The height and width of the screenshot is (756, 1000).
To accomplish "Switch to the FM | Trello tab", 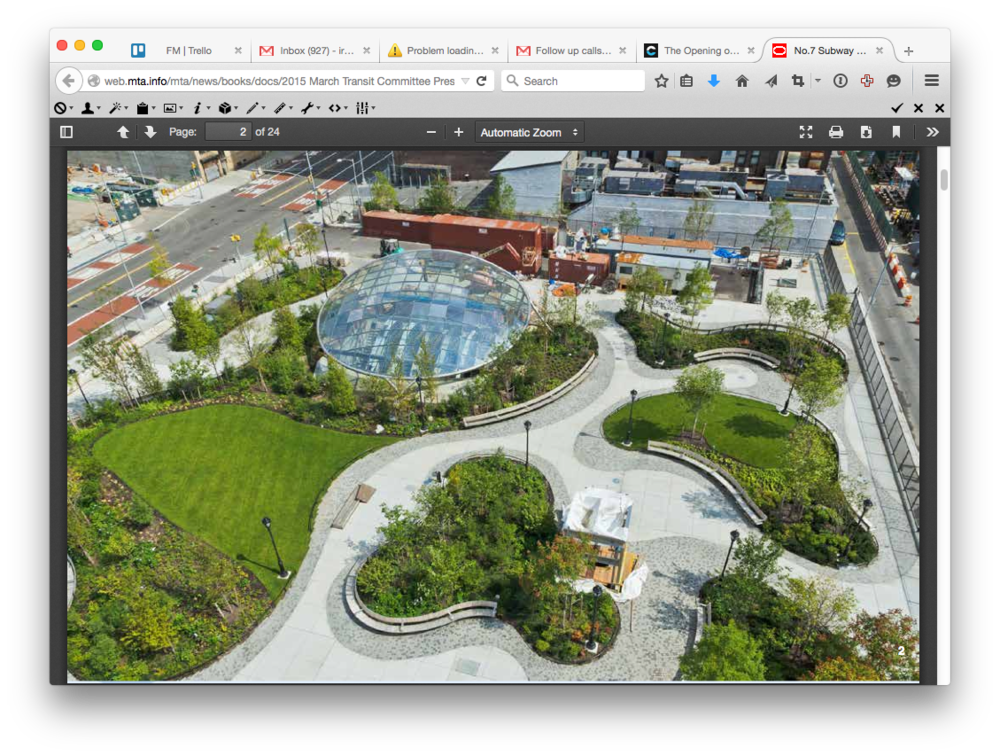I will coord(186,49).
